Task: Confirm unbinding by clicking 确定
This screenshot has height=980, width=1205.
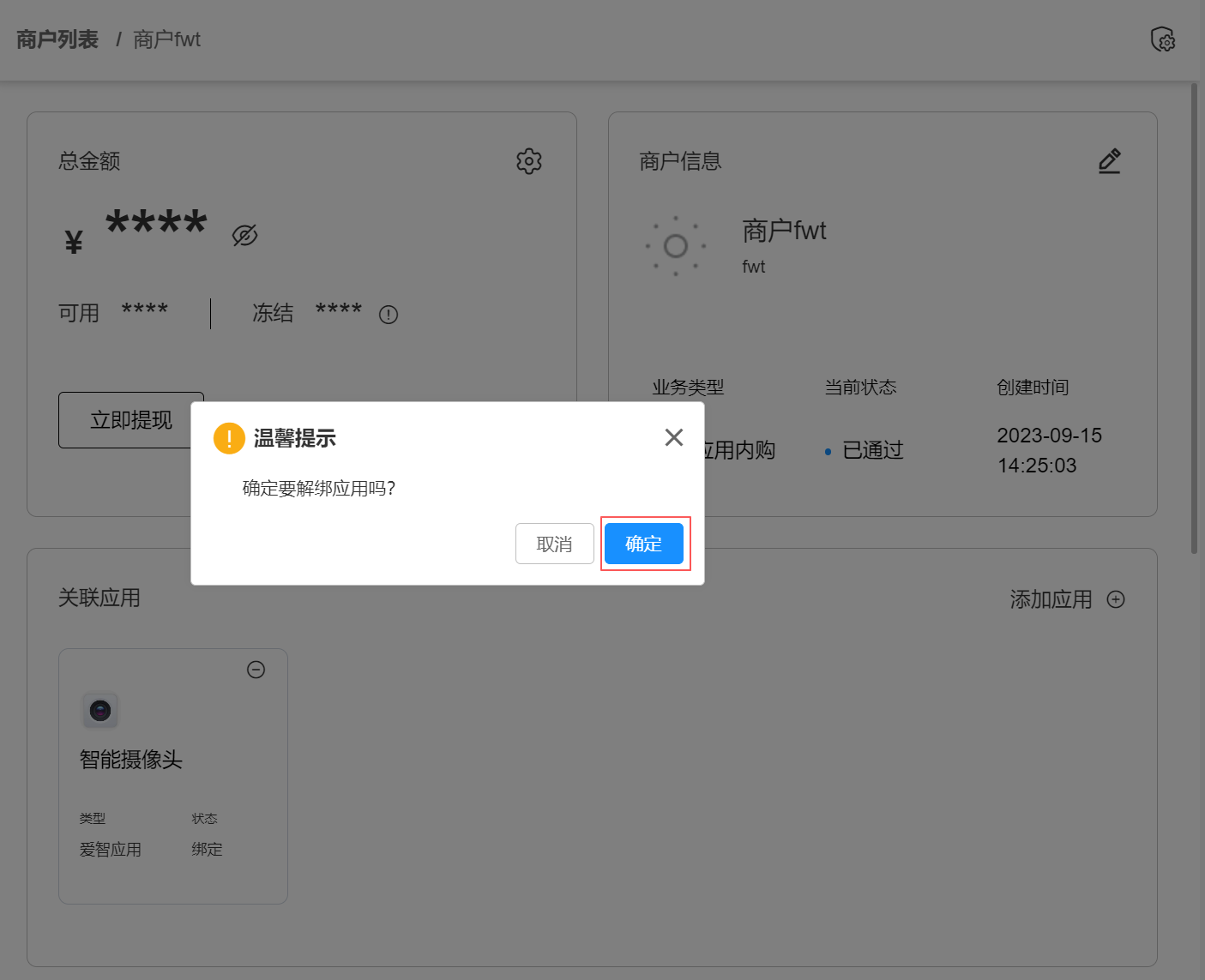Action: [x=644, y=544]
